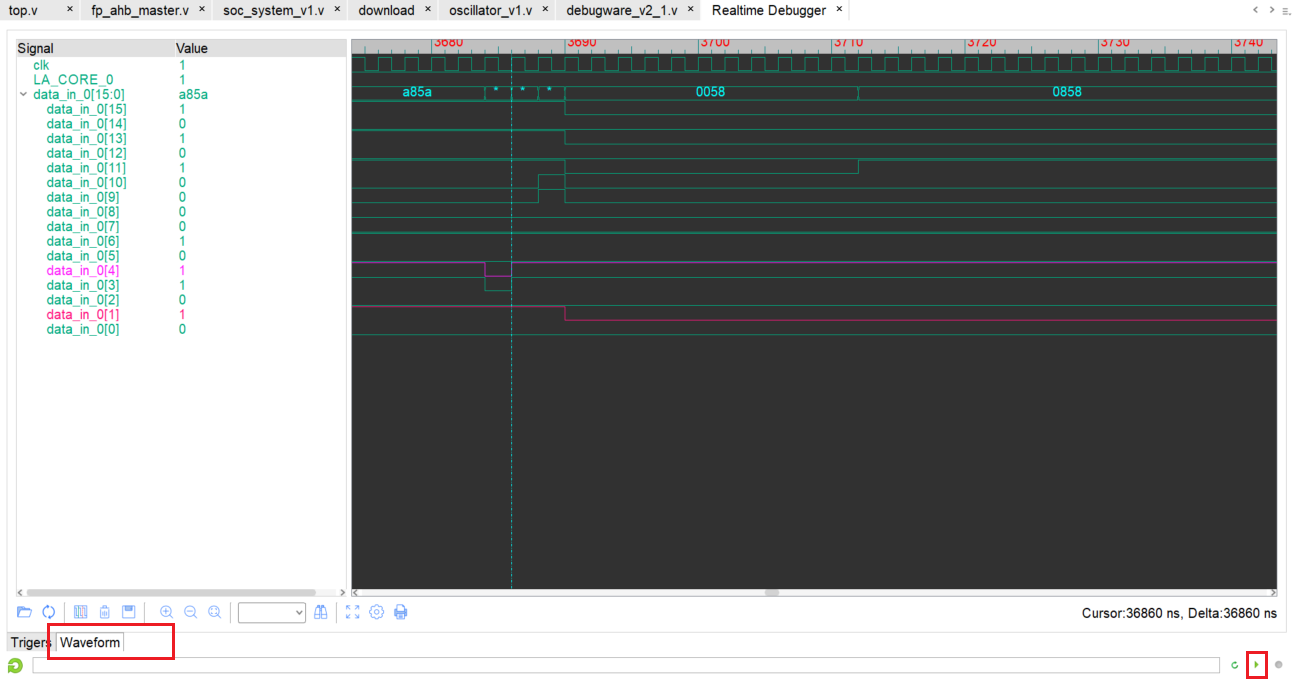The height and width of the screenshot is (682, 1294).
Task: Open waveform settings gear icon
Action: tap(376, 612)
